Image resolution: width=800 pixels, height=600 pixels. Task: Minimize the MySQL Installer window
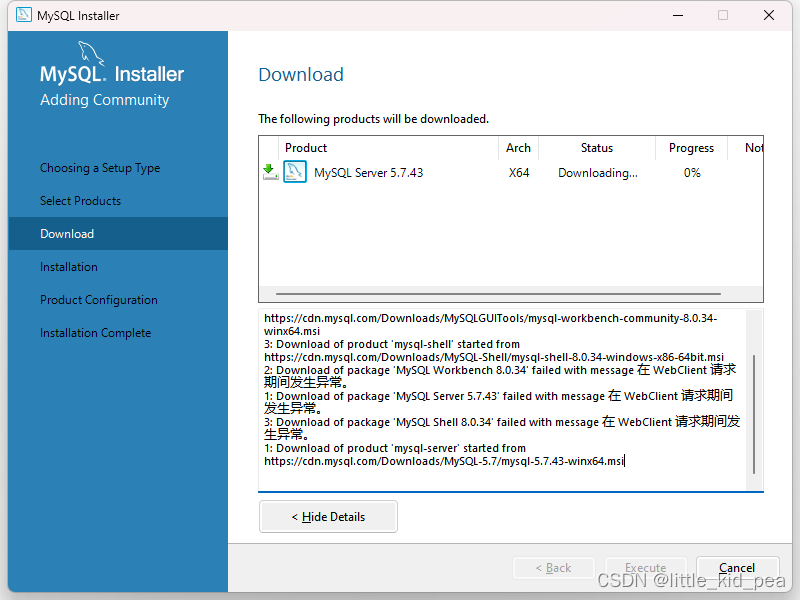(678, 15)
